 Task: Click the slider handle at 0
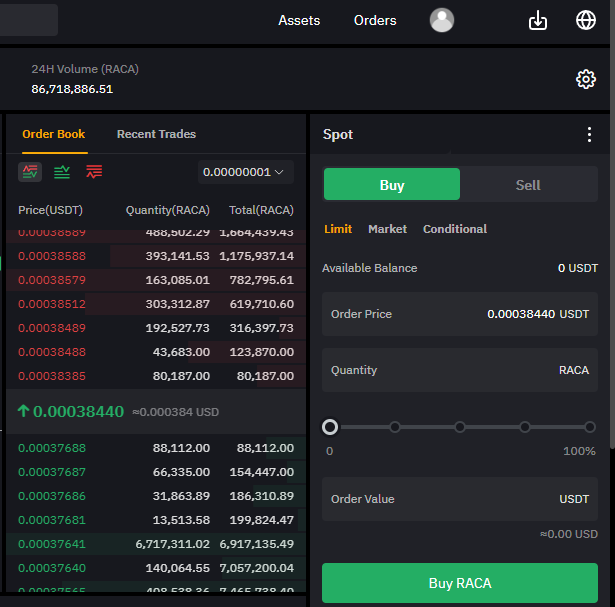click(330, 427)
